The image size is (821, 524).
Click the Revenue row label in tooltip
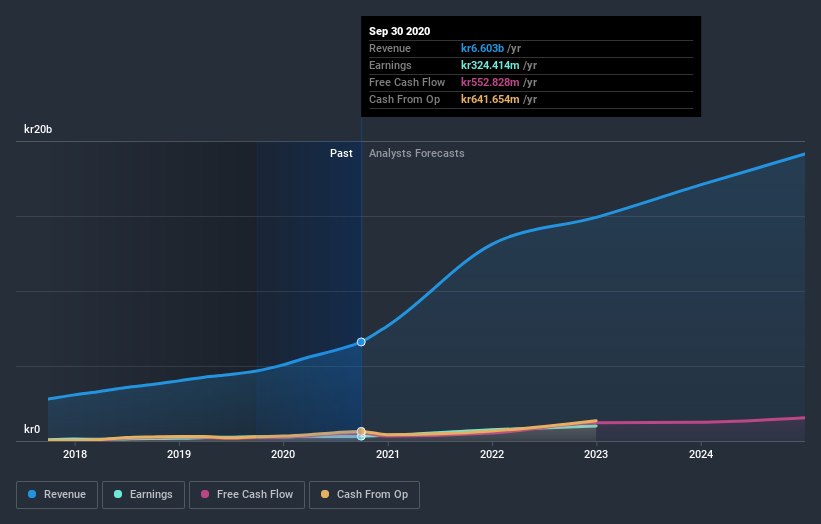tap(390, 48)
